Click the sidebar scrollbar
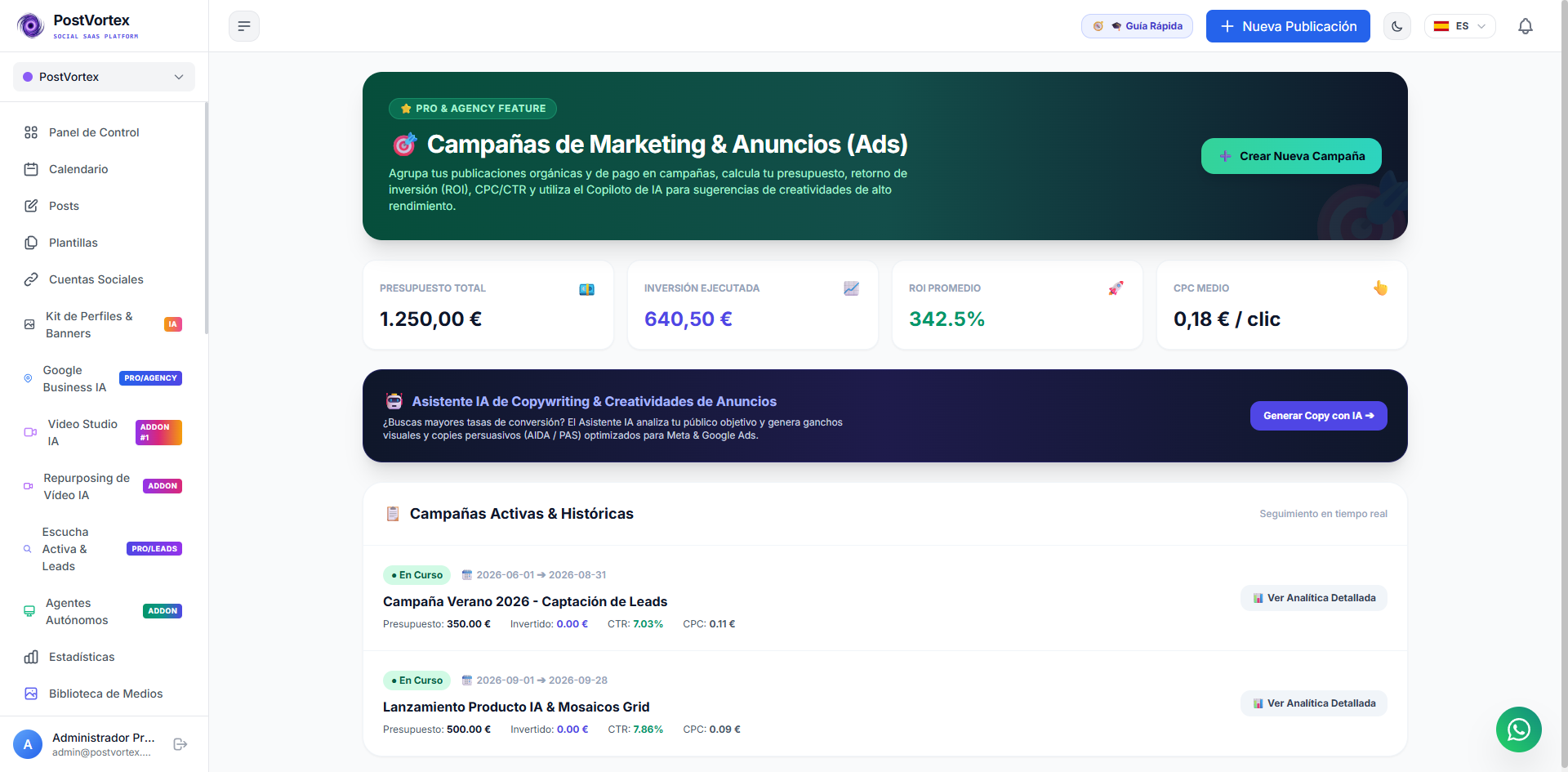 point(207,218)
